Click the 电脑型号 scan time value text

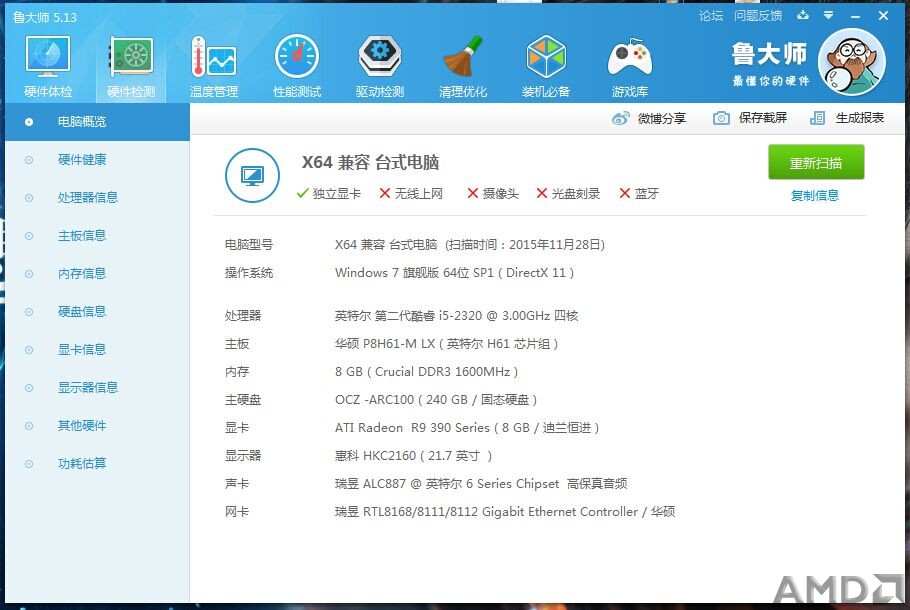470,244
